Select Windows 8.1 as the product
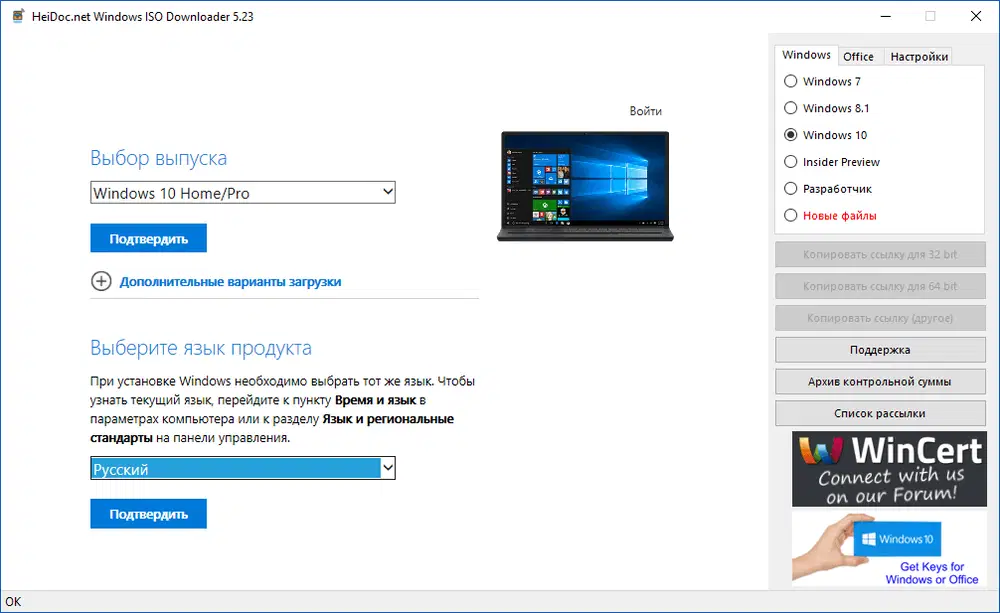Viewport: 1000px width, 613px height. 789,108
